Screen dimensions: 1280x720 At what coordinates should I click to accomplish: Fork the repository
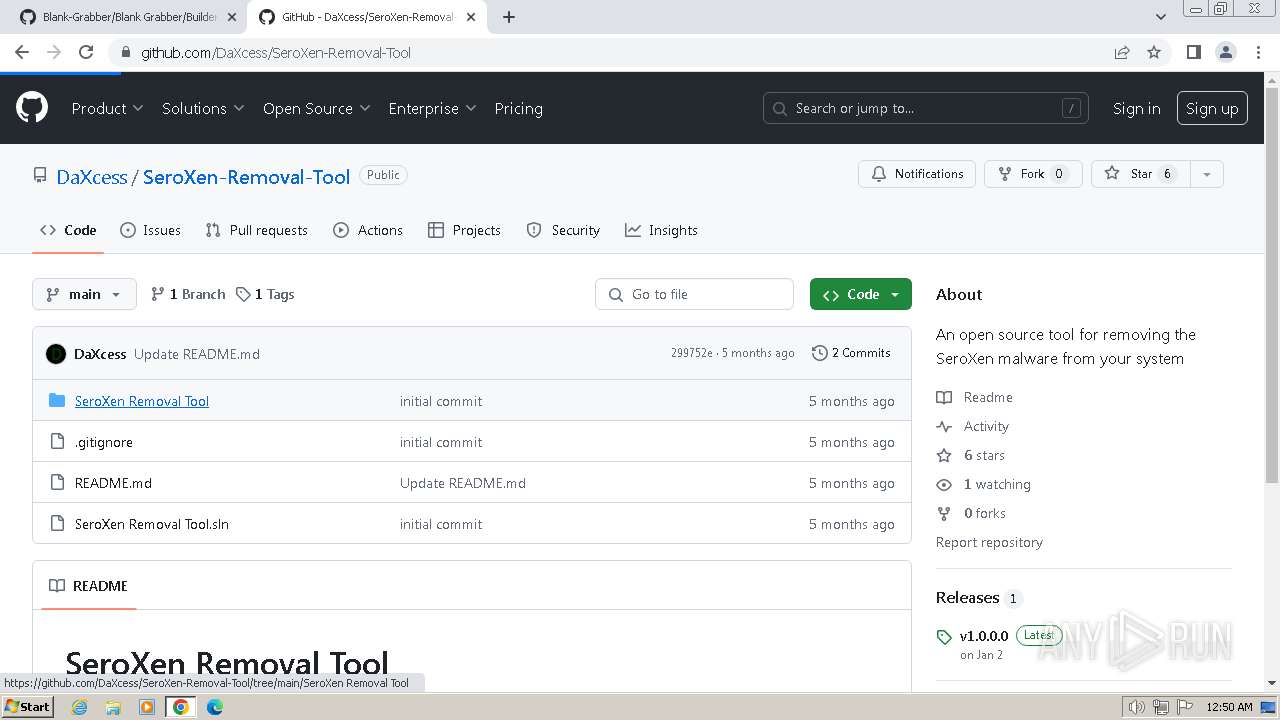(x=1033, y=174)
